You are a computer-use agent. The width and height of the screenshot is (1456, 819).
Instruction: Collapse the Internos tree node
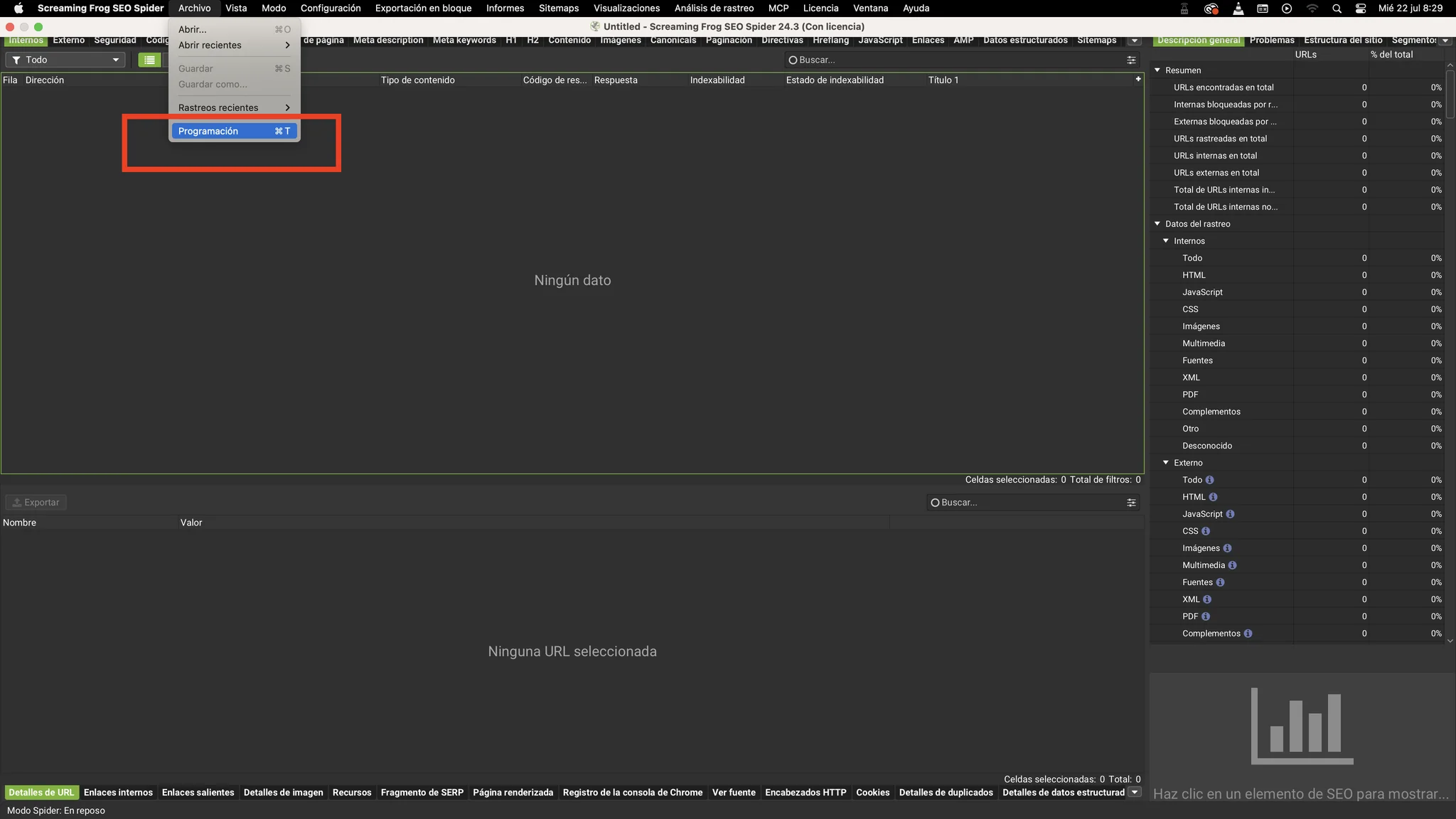point(1166,240)
